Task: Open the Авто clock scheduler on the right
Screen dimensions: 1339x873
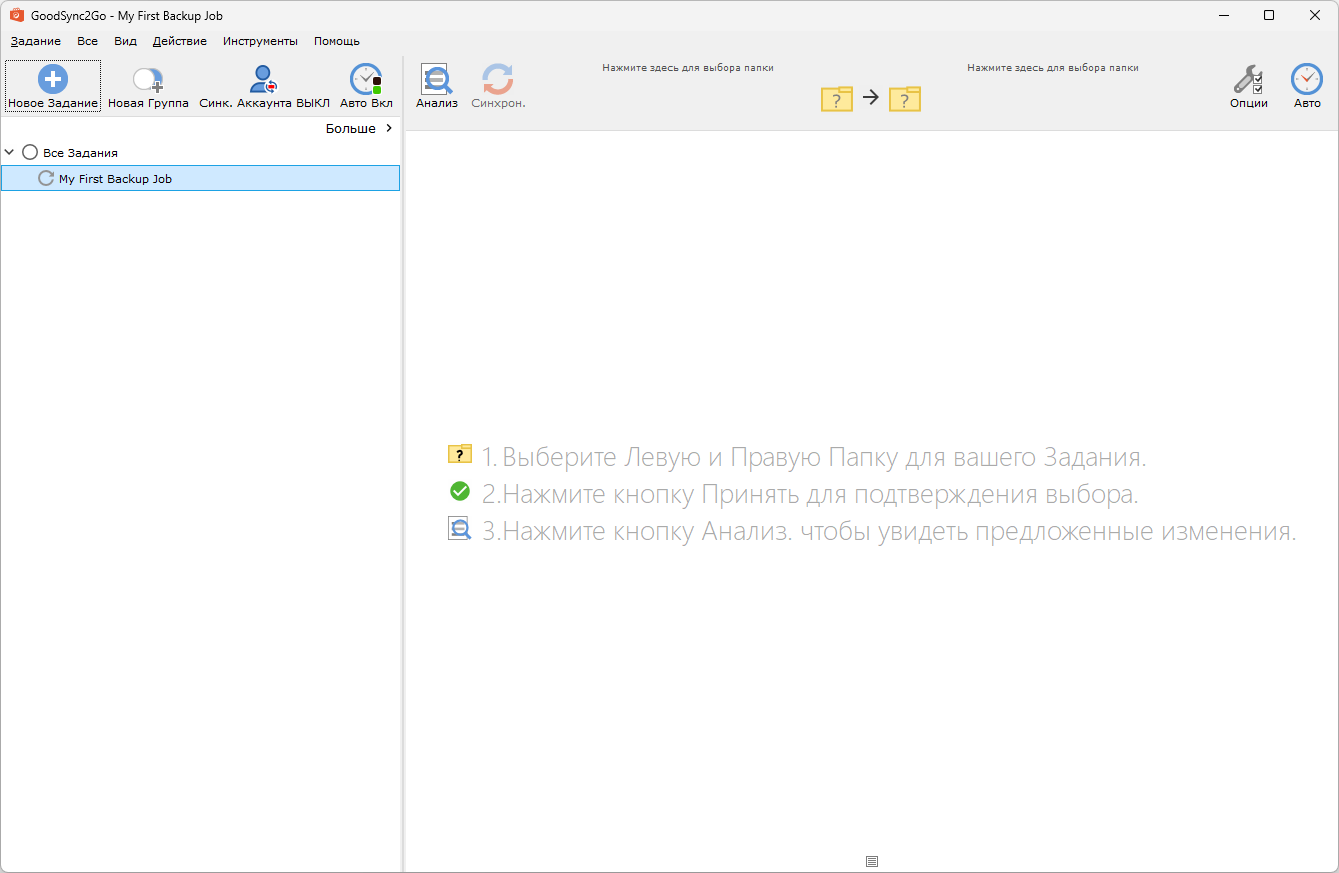Action: pyautogui.click(x=1307, y=86)
